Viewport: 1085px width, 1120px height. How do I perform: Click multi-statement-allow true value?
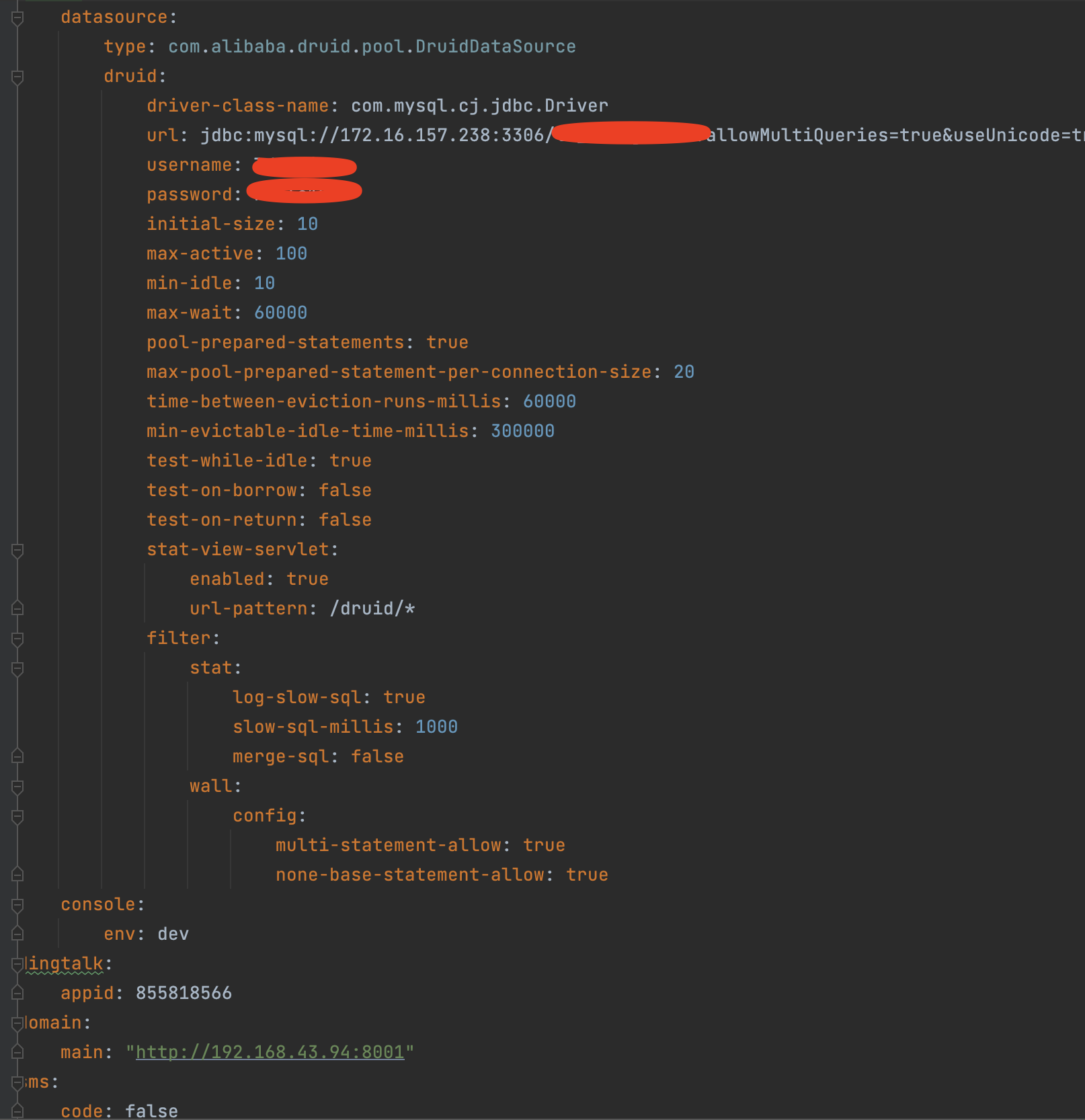coord(544,845)
